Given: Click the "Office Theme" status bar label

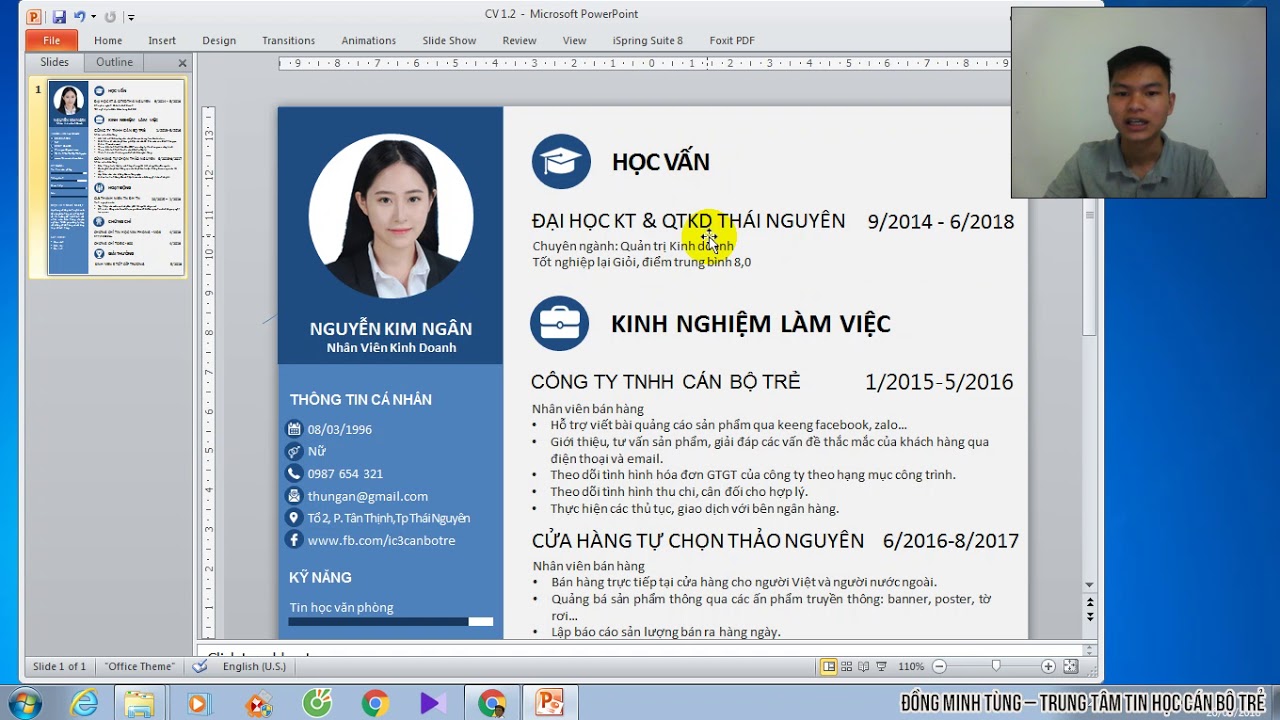Looking at the screenshot, I should (140, 666).
